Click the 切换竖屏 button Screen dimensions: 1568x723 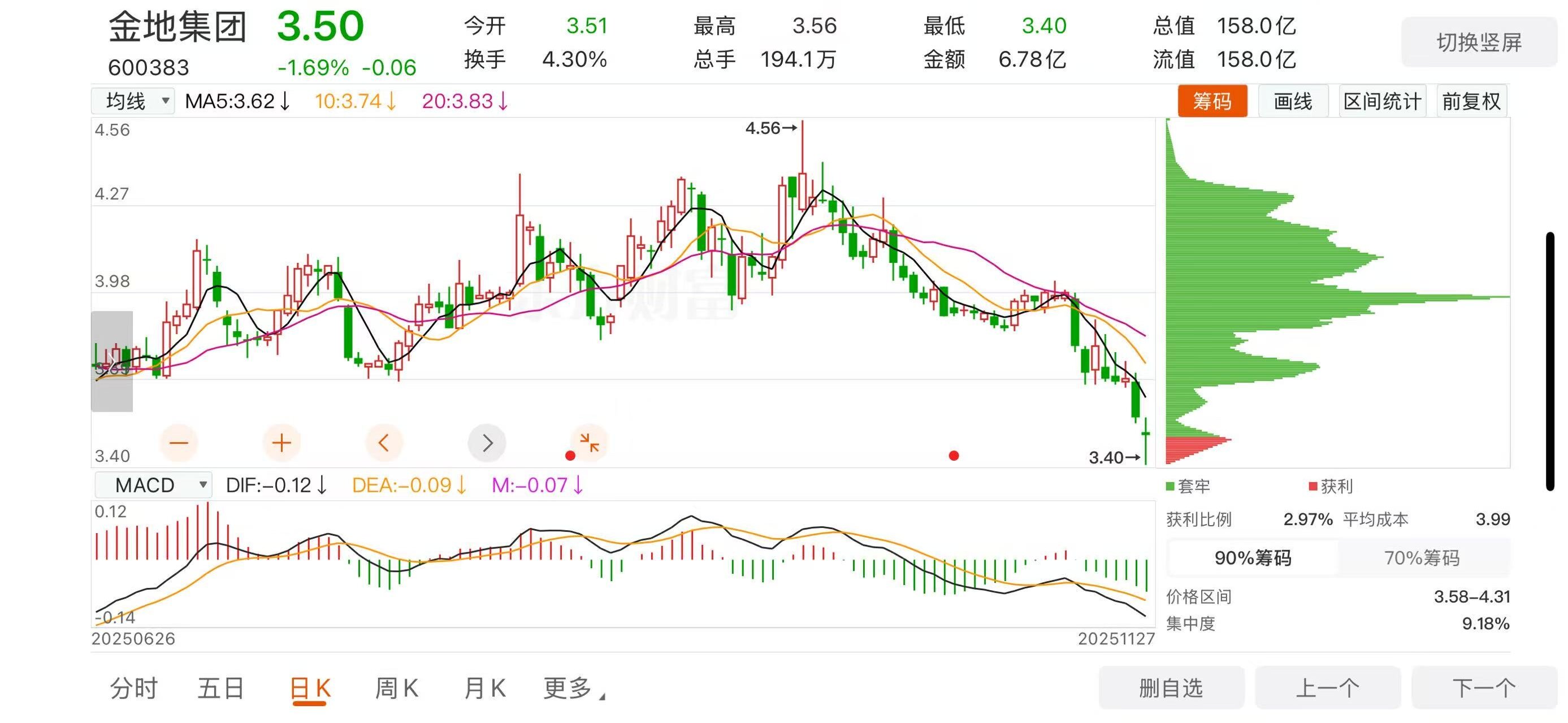(1479, 42)
